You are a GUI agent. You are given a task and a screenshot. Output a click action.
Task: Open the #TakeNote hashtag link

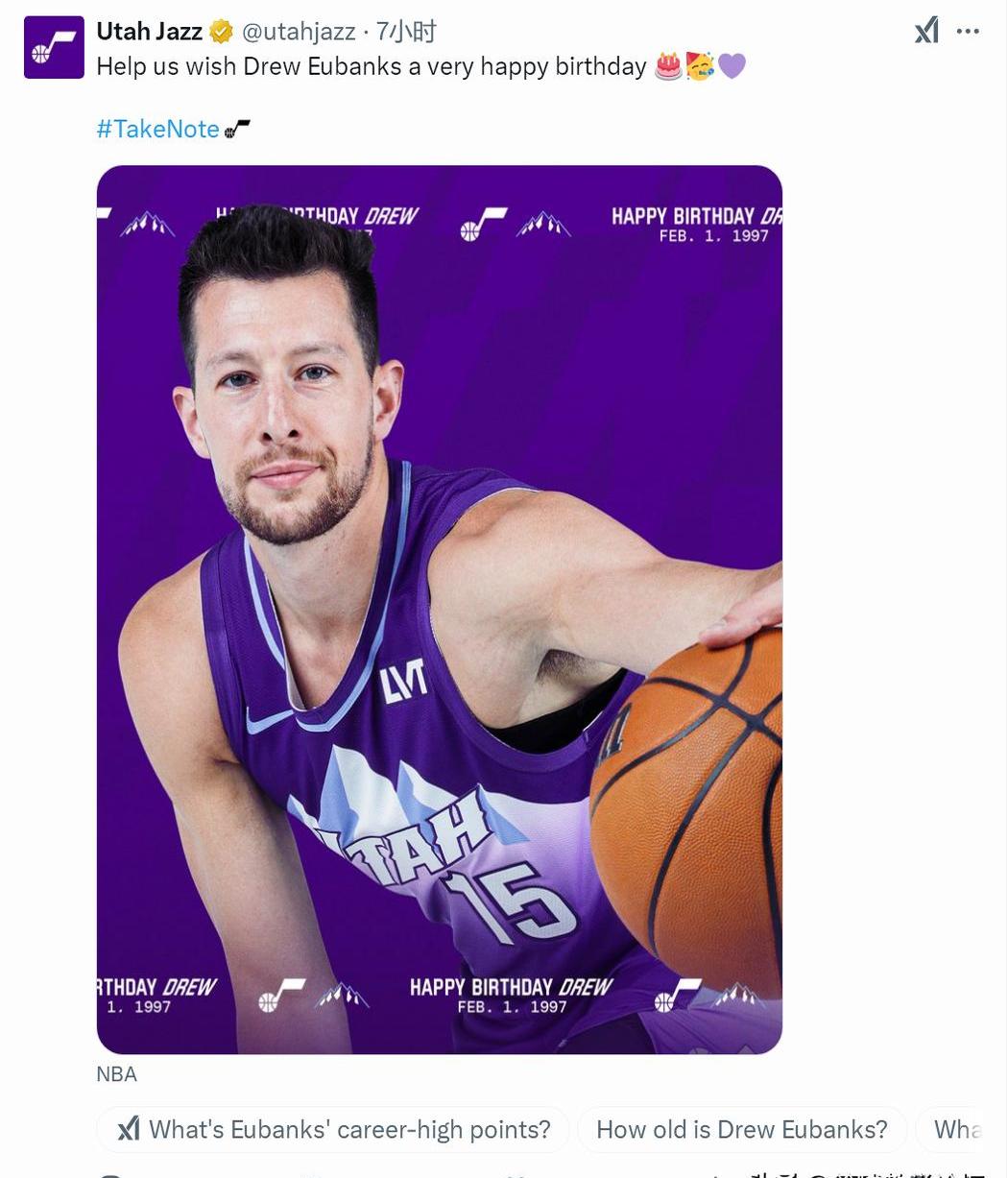(158, 129)
